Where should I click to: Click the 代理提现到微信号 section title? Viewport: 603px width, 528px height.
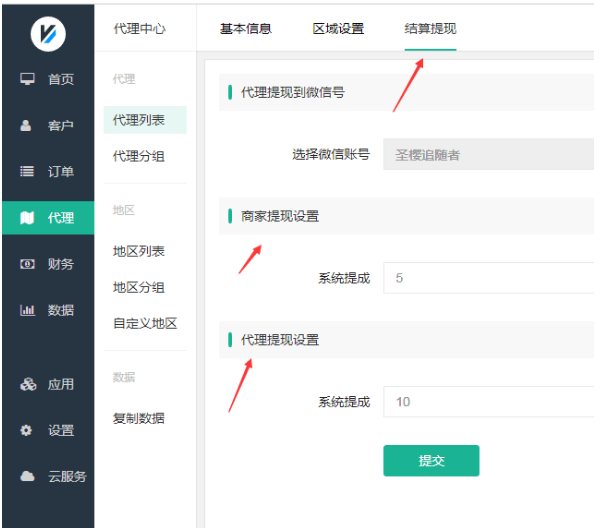(293, 92)
